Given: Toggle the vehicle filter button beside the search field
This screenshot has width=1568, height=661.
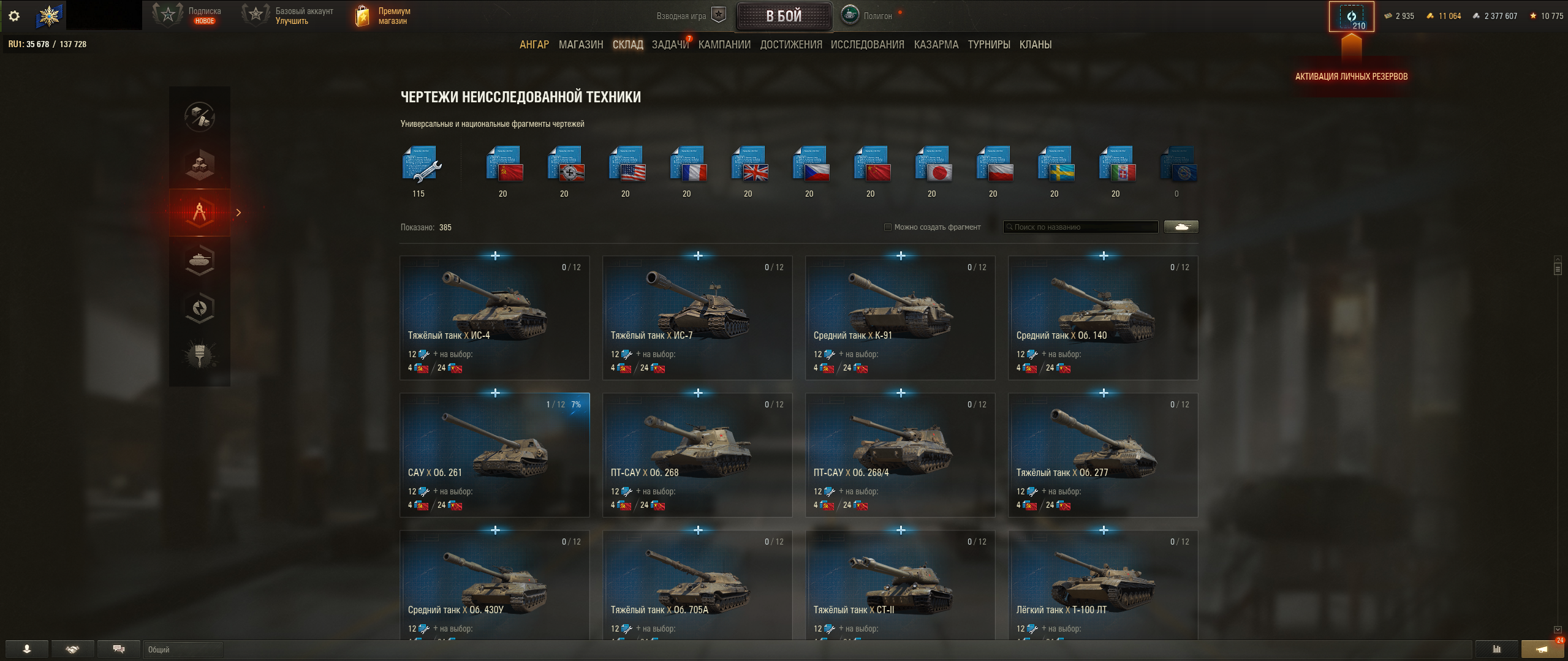Looking at the screenshot, I should tap(1181, 227).
